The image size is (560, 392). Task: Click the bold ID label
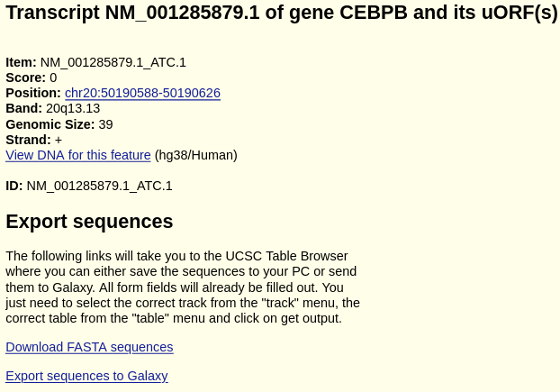tap(14, 186)
